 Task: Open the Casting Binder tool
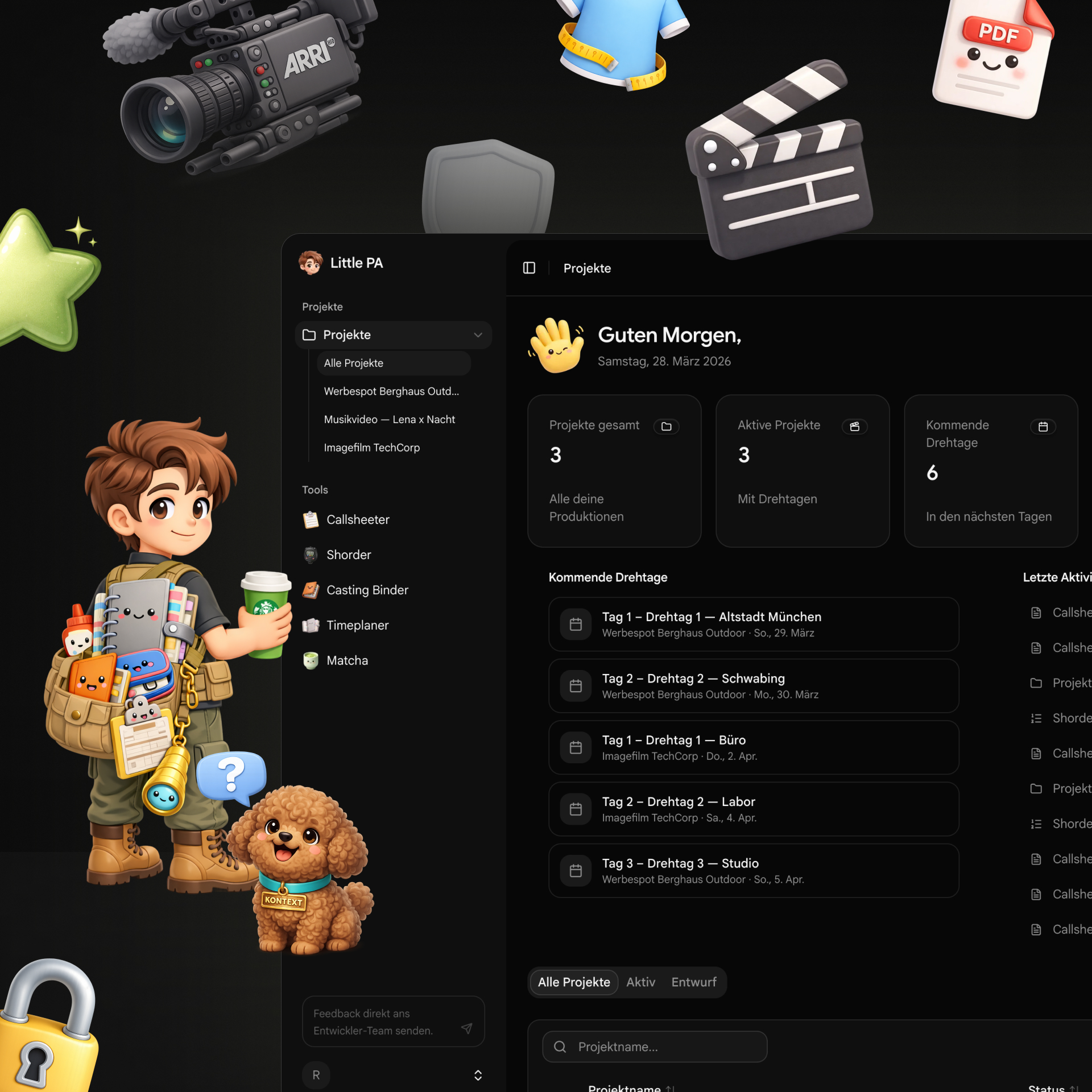367,590
